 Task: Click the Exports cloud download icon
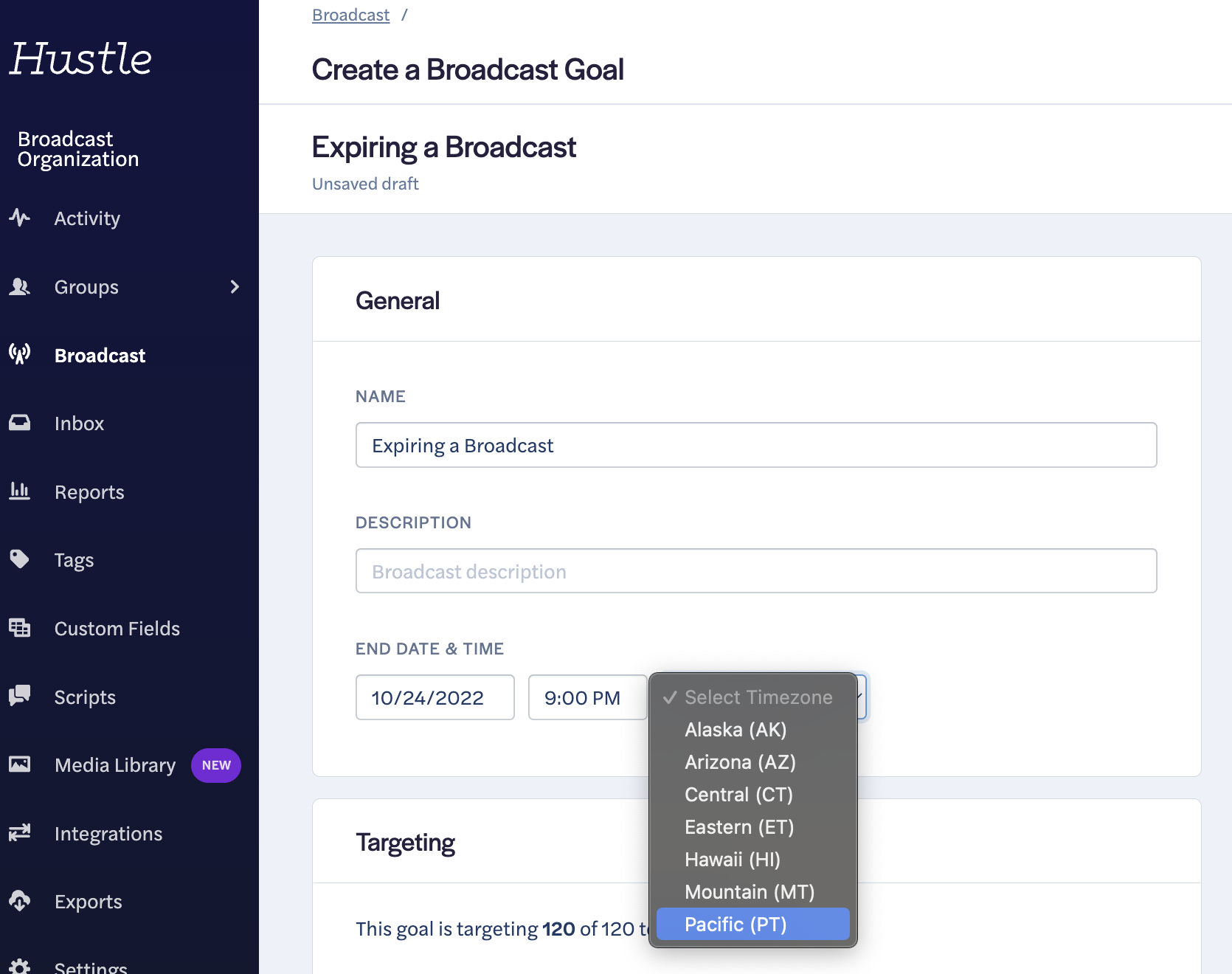coord(20,901)
